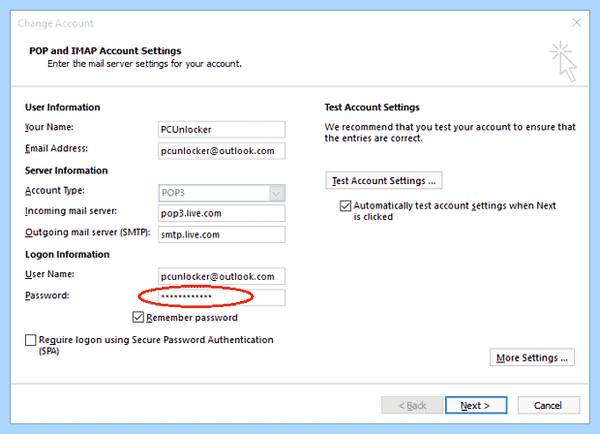Click the Outgoing mail server SMTP field

pos(222,234)
